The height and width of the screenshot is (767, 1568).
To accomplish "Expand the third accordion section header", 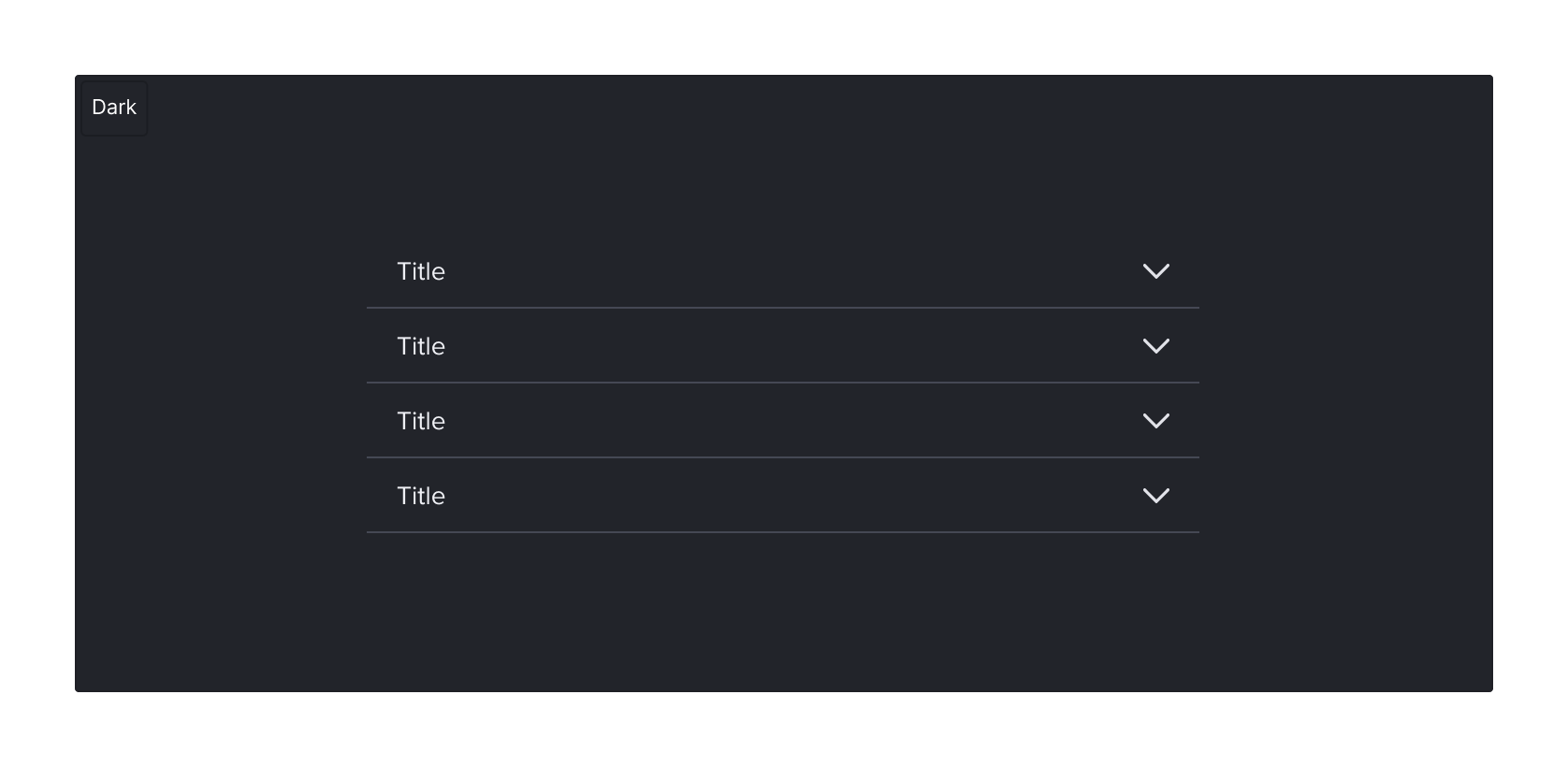I will pyautogui.click(x=782, y=421).
